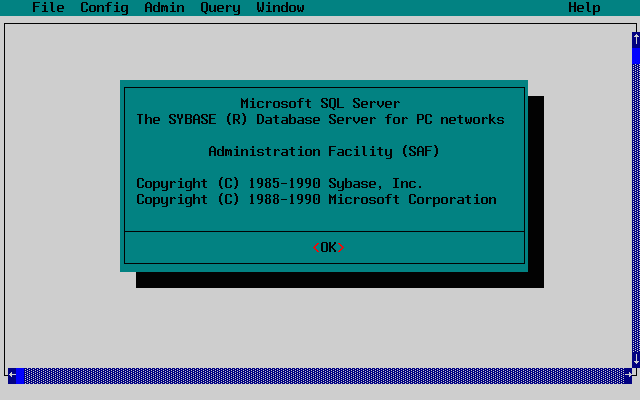Click the Sybase, Inc. copyright line

click(279, 183)
